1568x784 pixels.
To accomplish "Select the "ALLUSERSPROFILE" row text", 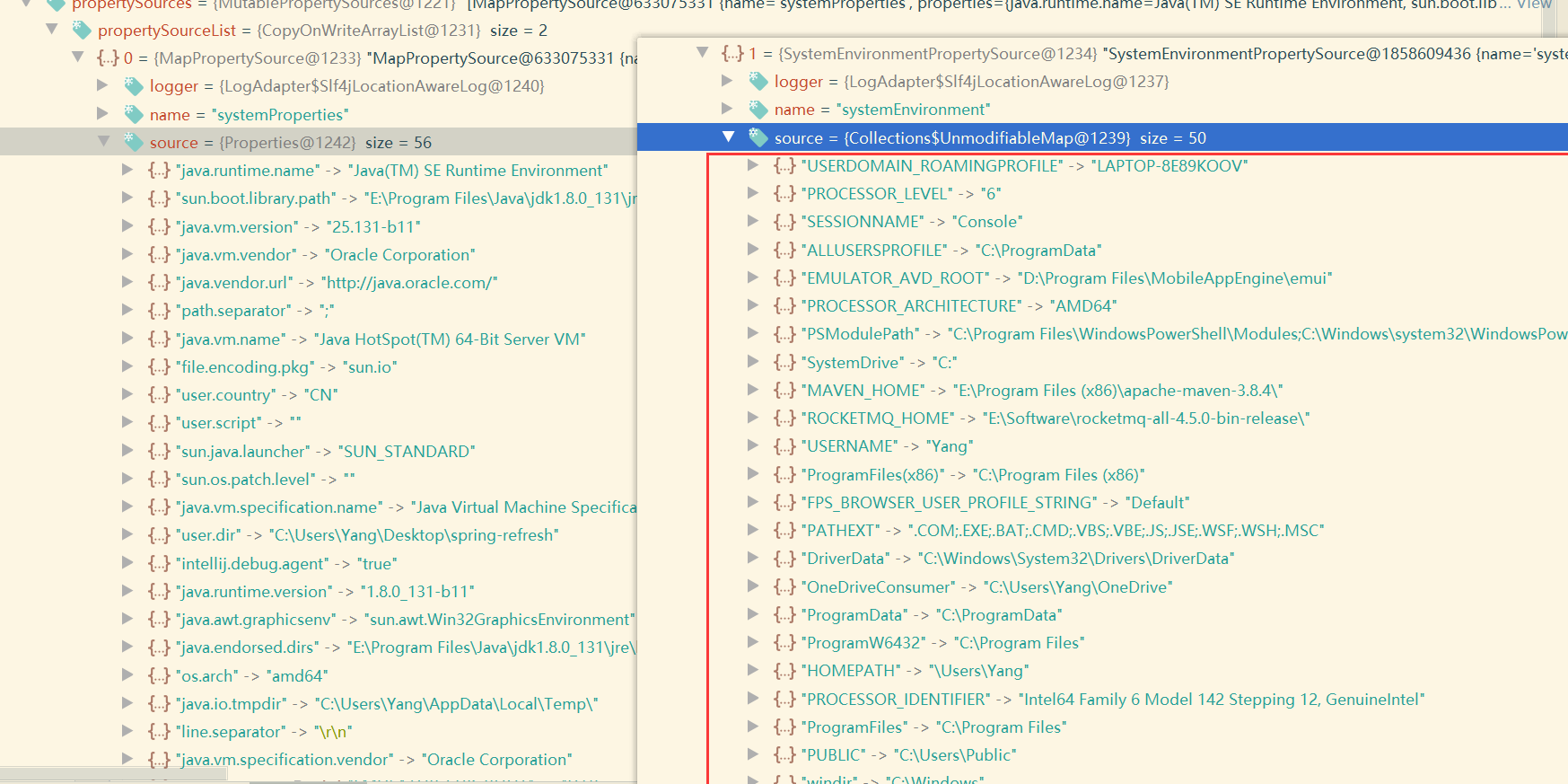I will coord(951,251).
